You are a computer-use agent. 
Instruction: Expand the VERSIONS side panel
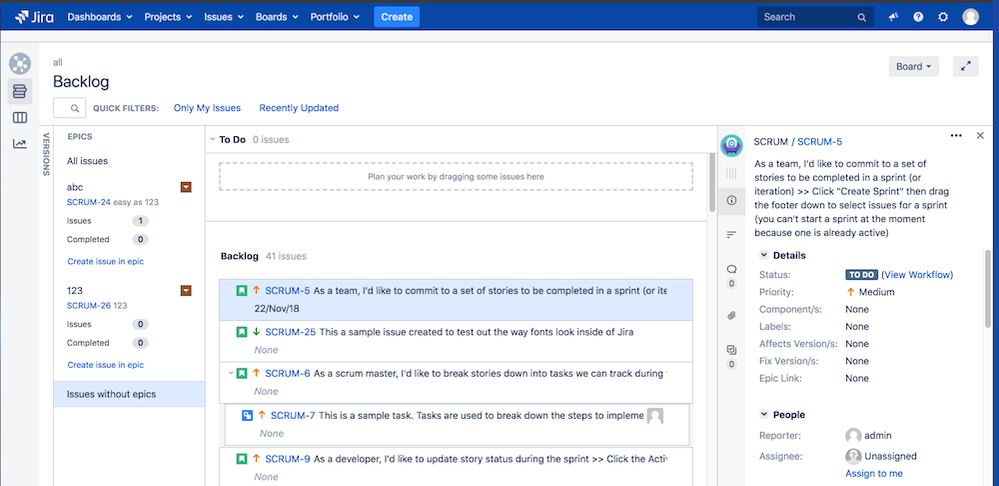tap(46, 154)
